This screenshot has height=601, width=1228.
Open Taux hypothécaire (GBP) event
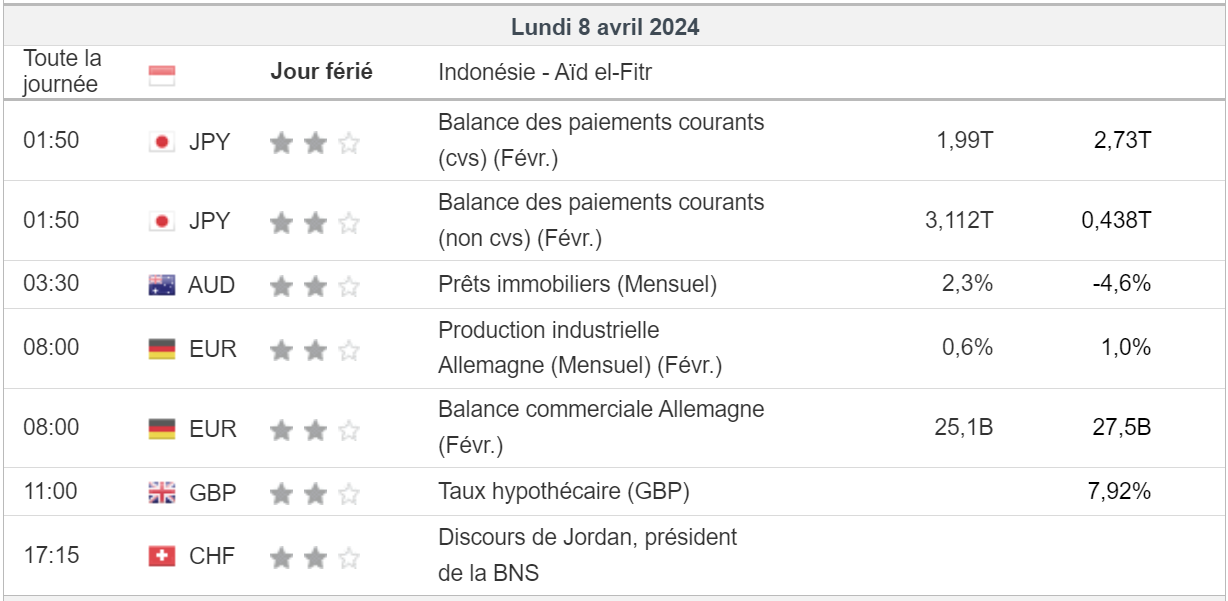pyautogui.click(x=564, y=492)
